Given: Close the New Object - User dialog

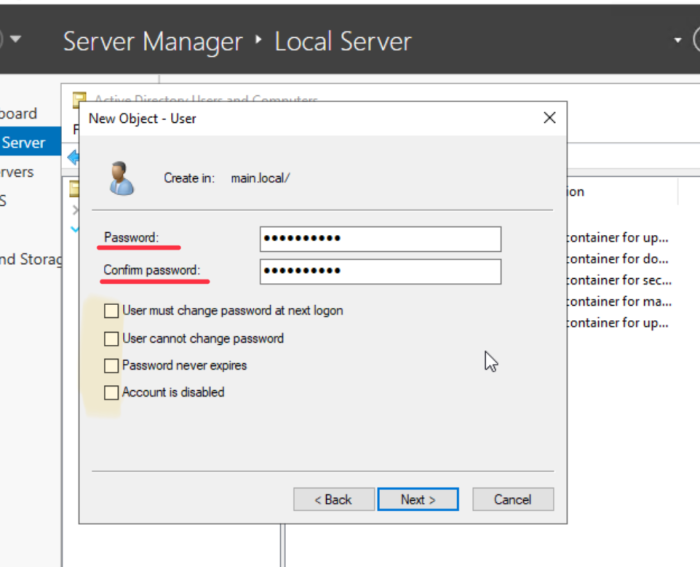Looking at the screenshot, I should click(548, 118).
